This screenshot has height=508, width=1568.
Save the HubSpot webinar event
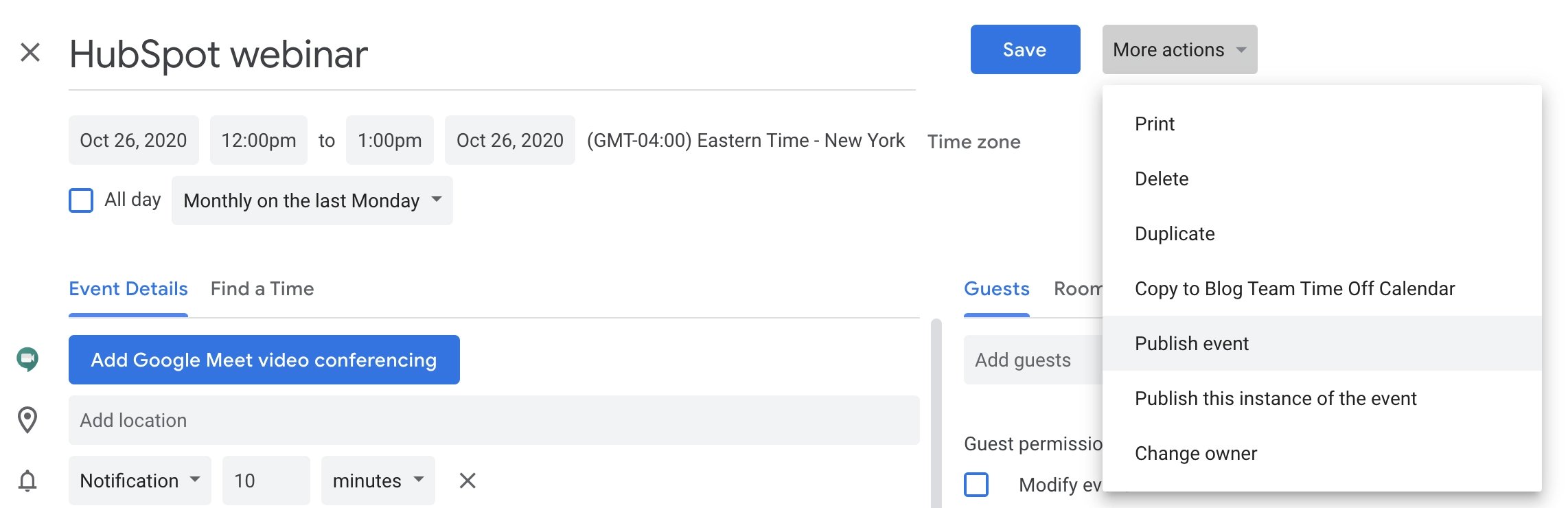[x=1025, y=49]
